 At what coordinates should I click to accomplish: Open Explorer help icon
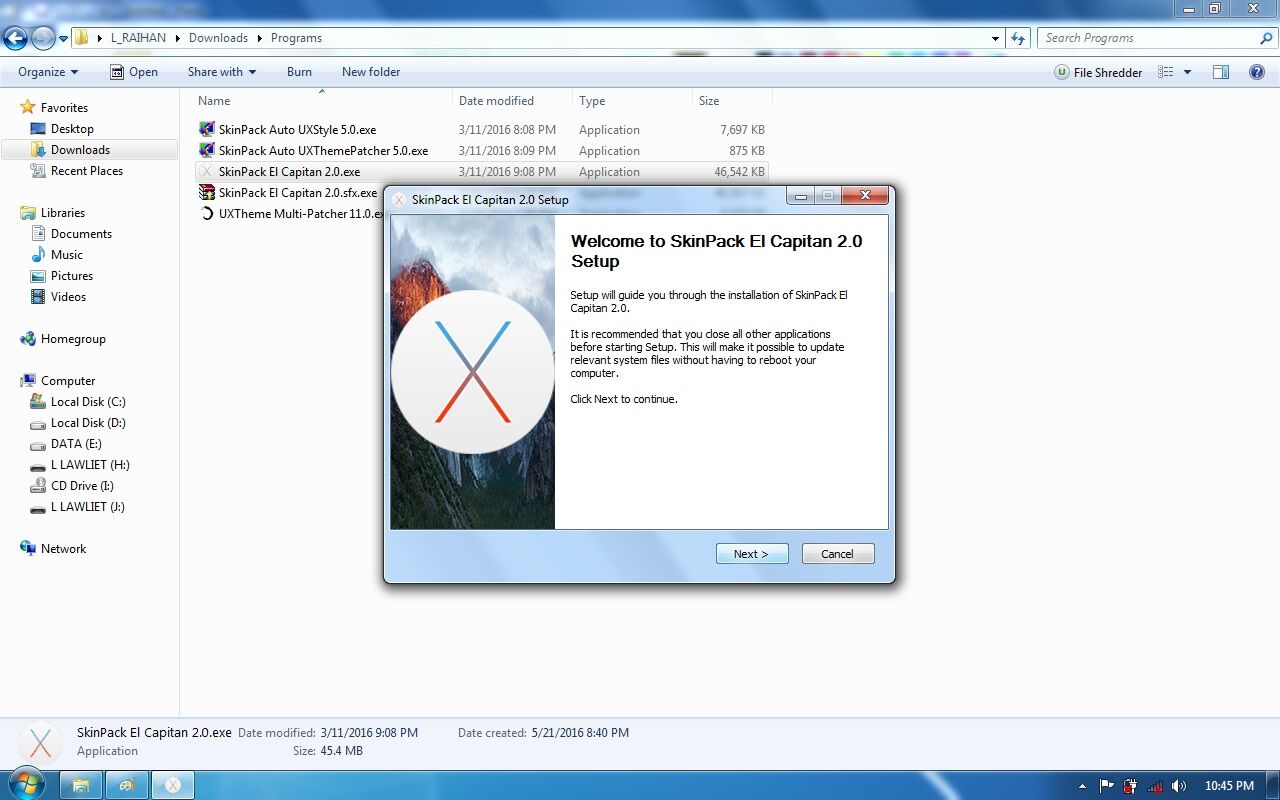(1258, 72)
